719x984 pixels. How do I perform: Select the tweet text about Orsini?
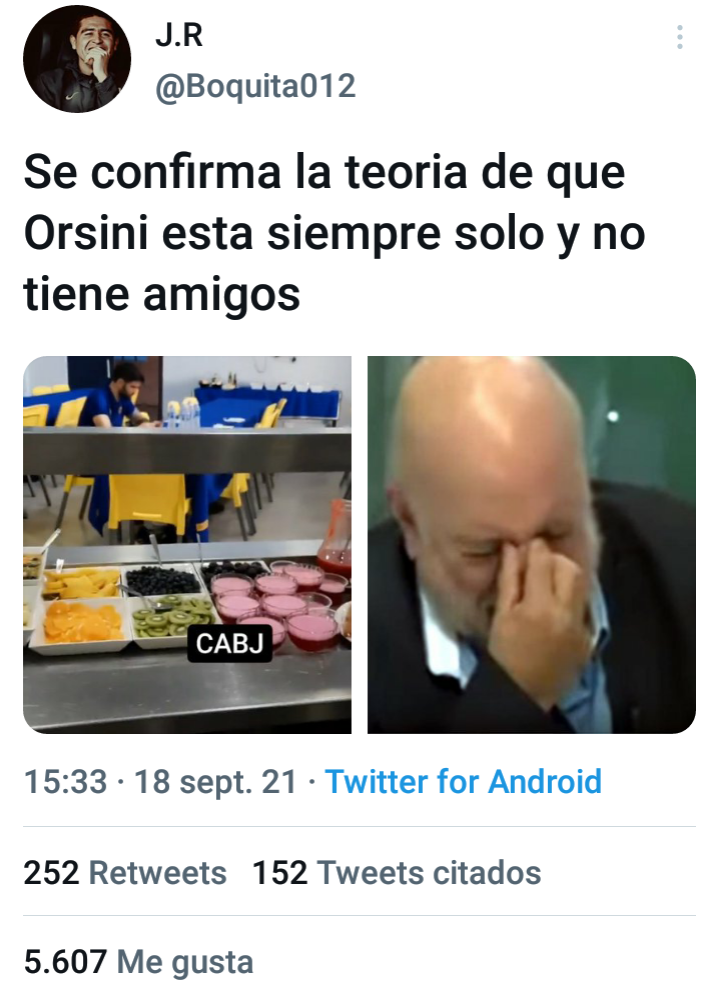coord(334,233)
